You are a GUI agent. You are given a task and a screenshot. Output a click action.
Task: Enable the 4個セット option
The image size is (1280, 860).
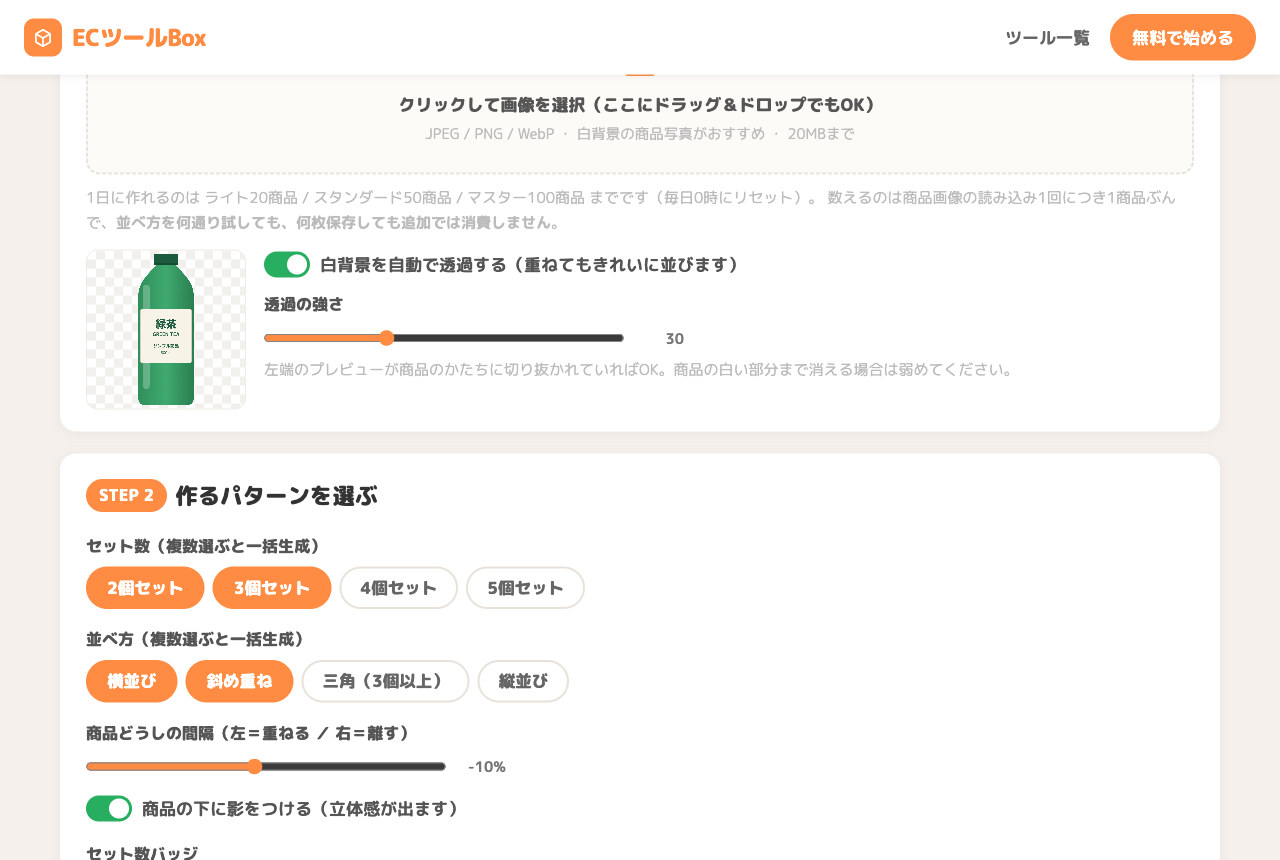(x=399, y=588)
